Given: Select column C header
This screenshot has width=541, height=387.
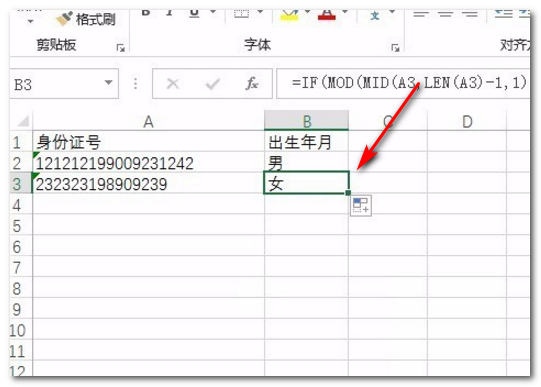Looking at the screenshot, I should 388,121.
